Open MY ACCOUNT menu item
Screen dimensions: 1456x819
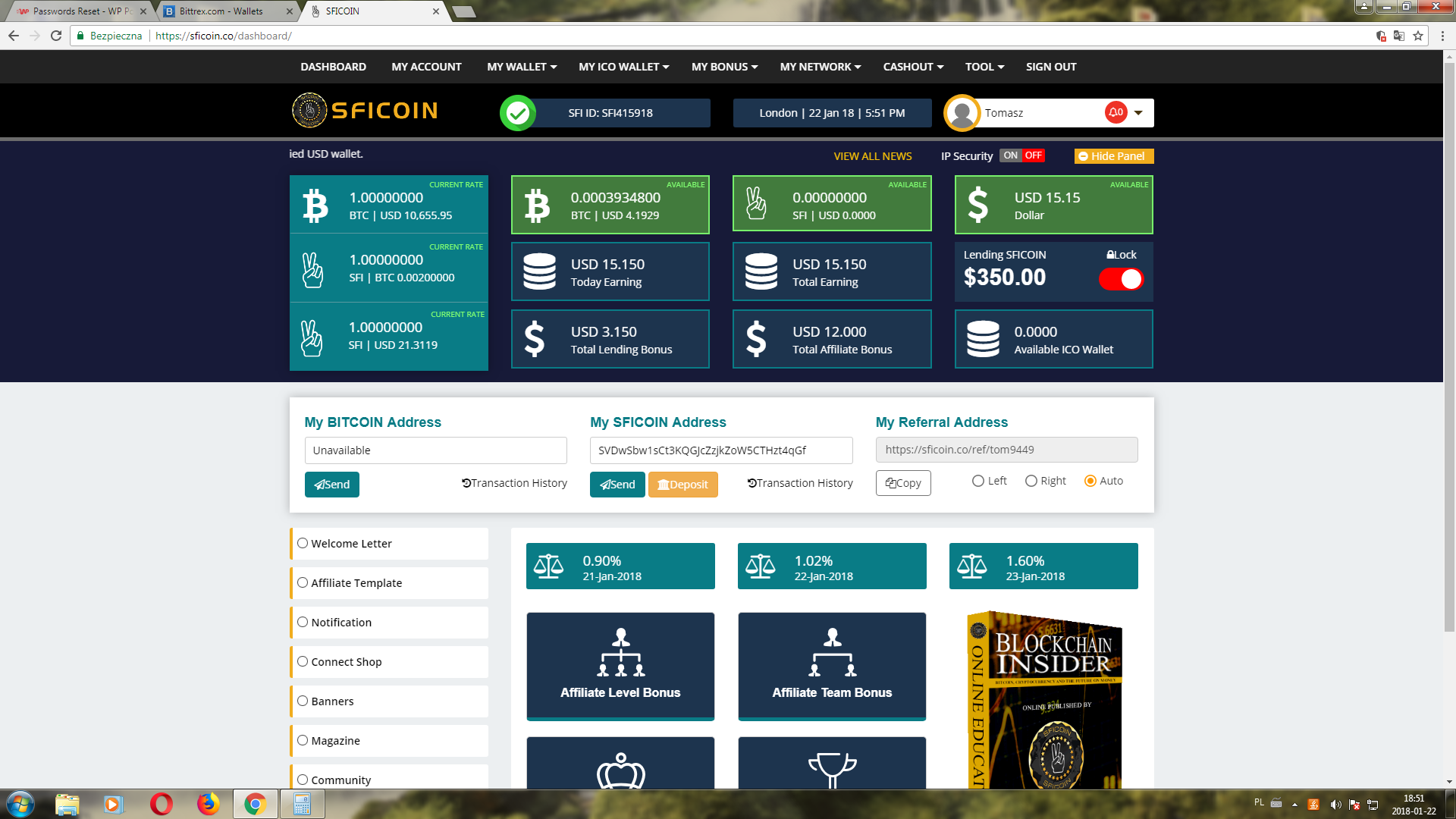coord(426,67)
